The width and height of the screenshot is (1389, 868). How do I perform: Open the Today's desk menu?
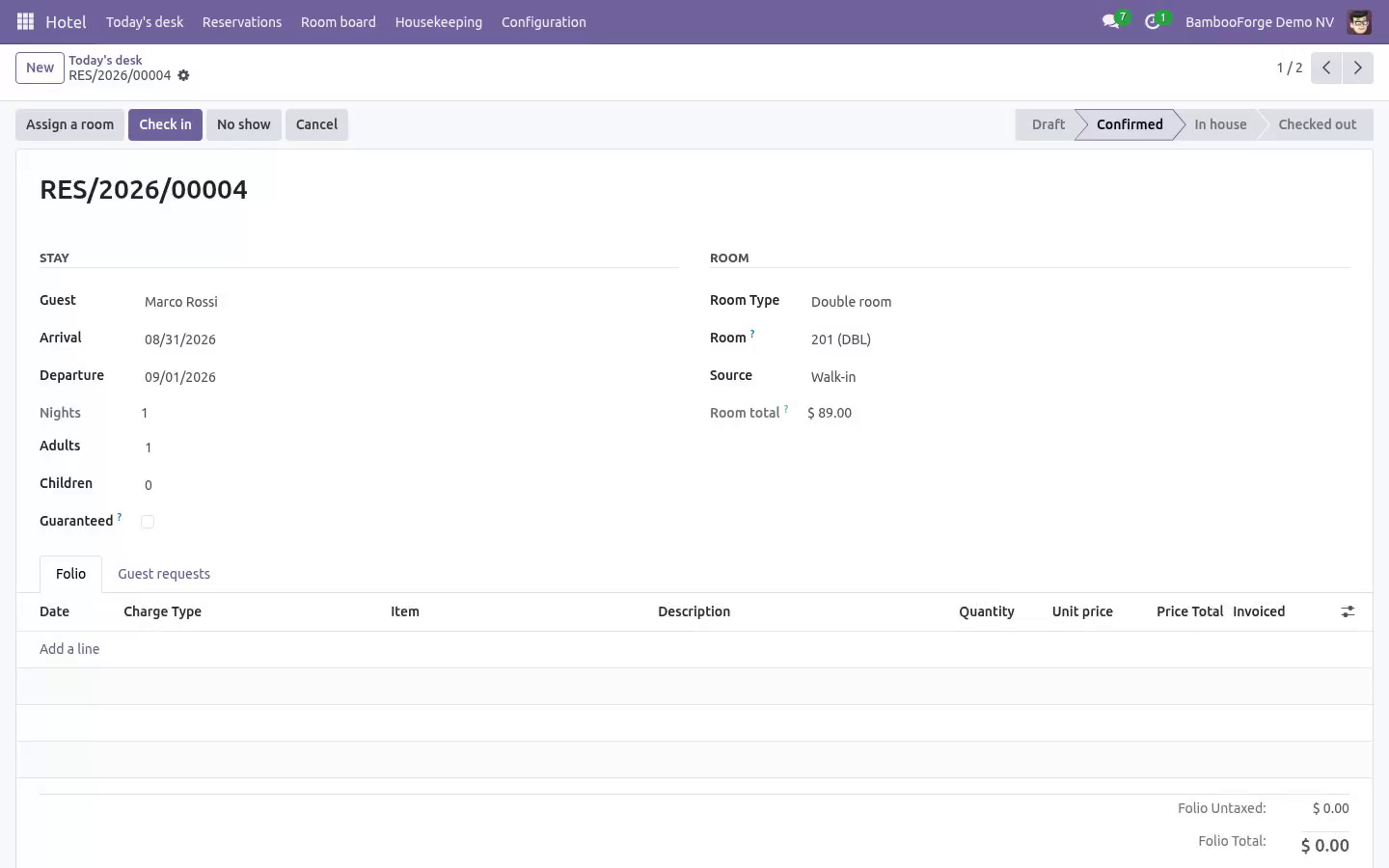pyautogui.click(x=145, y=22)
